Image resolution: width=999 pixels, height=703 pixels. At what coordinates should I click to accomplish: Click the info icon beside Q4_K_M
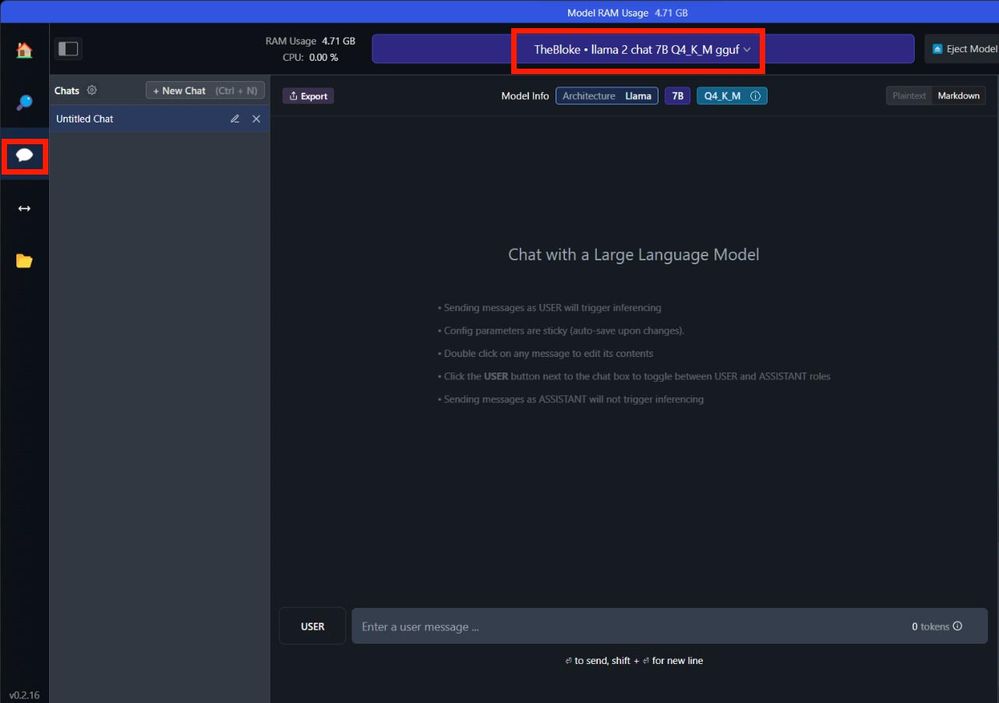(755, 96)
